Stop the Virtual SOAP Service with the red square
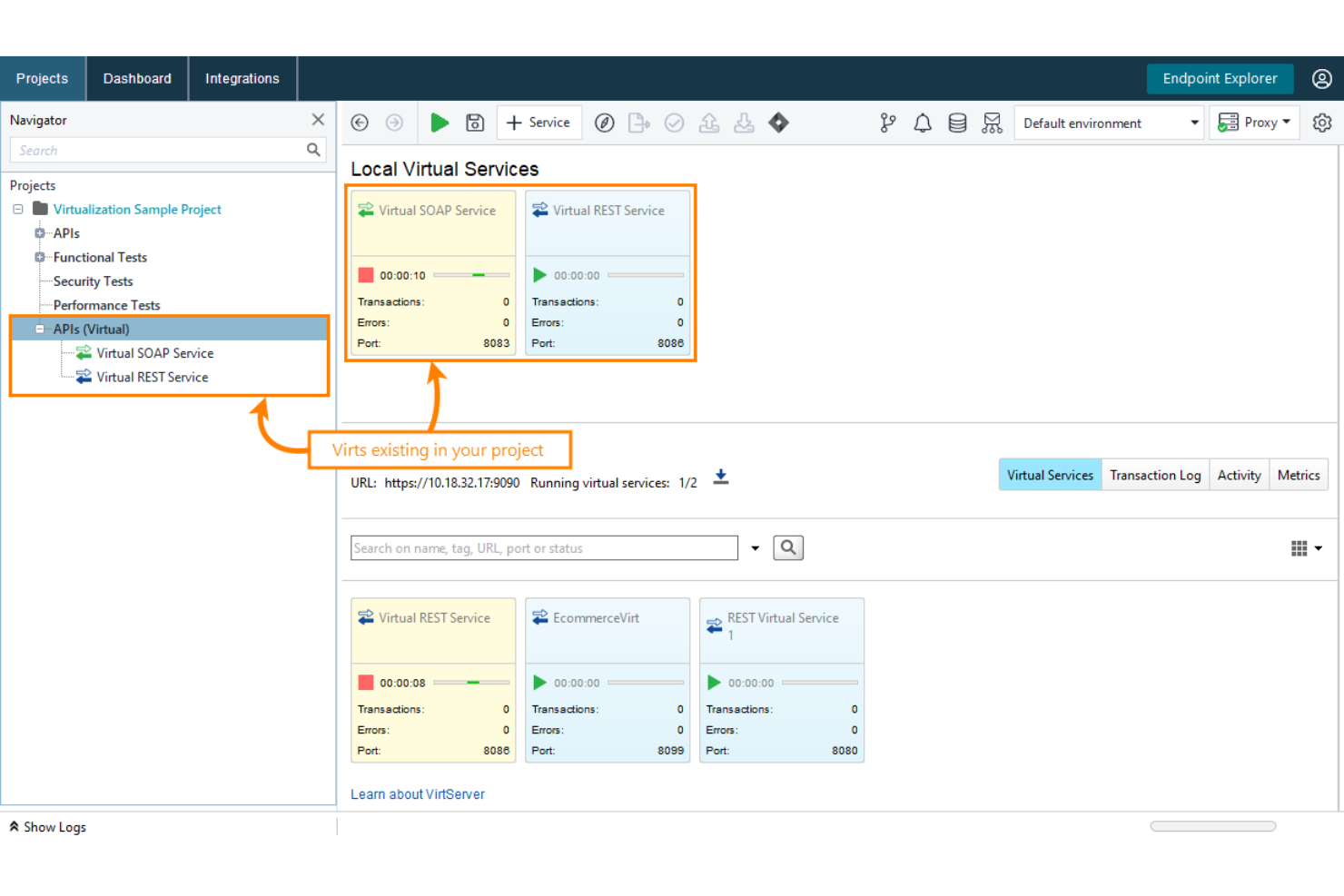This screenshot has width=1344, height=896. (x=366, y=274)
